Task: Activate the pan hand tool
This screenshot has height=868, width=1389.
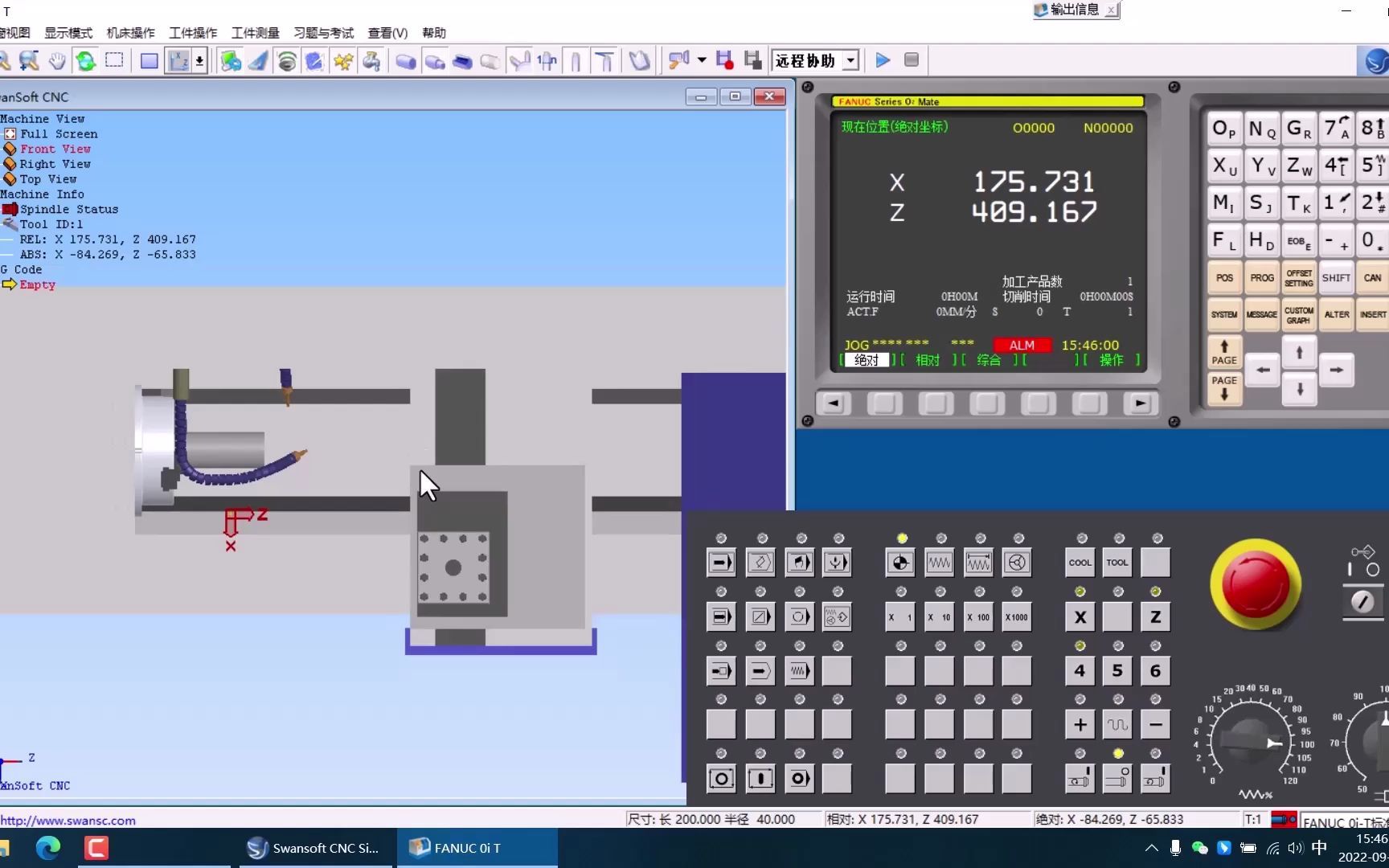Action: pos(57,60)
